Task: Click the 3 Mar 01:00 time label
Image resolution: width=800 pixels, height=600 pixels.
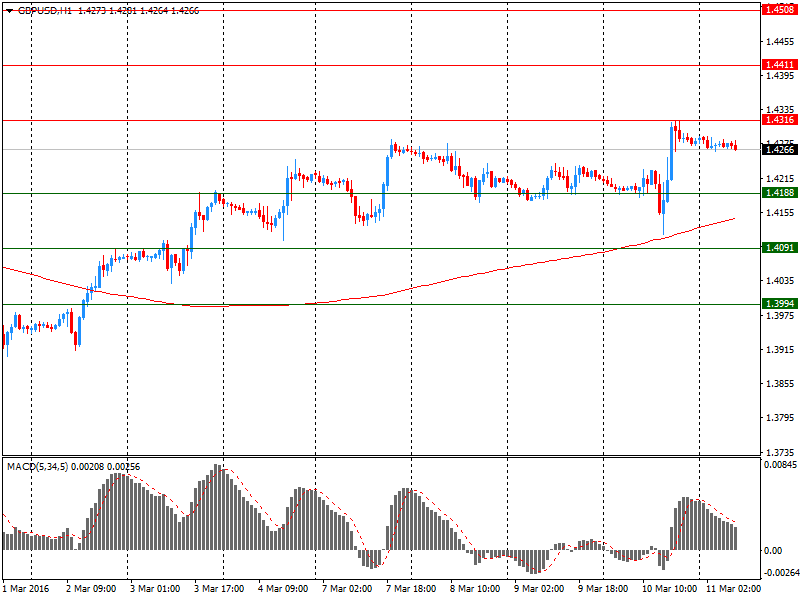Action: (155, 589)
